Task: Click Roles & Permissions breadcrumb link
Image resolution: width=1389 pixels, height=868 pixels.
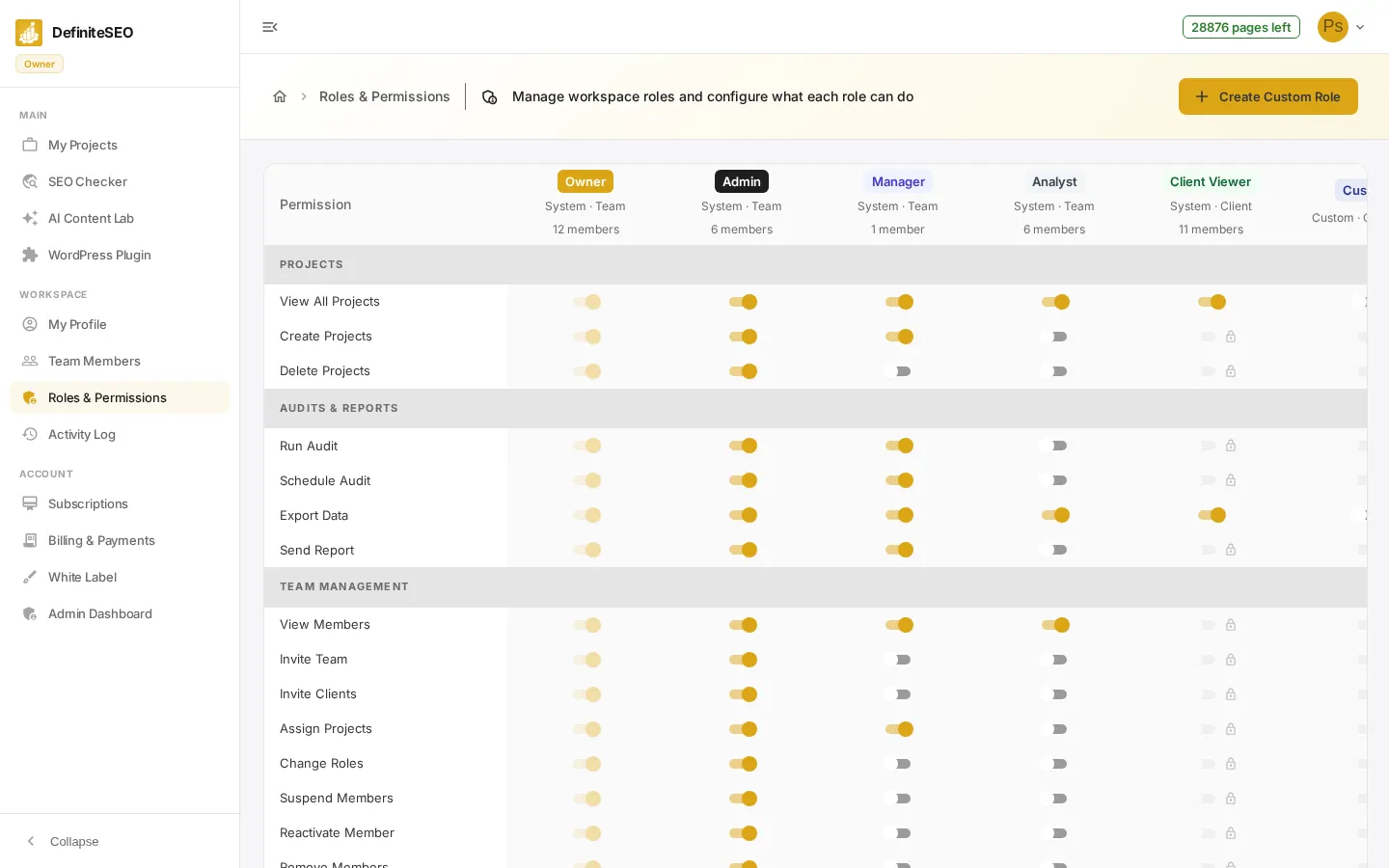Action: pos(385,96)
